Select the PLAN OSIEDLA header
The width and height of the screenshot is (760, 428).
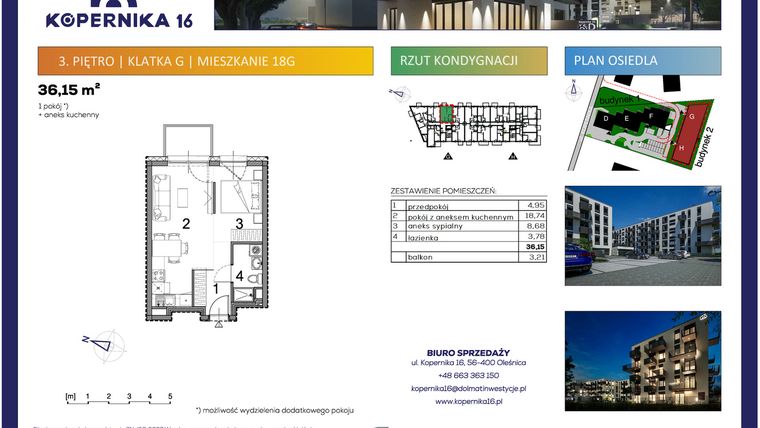[x=643, y=61]
